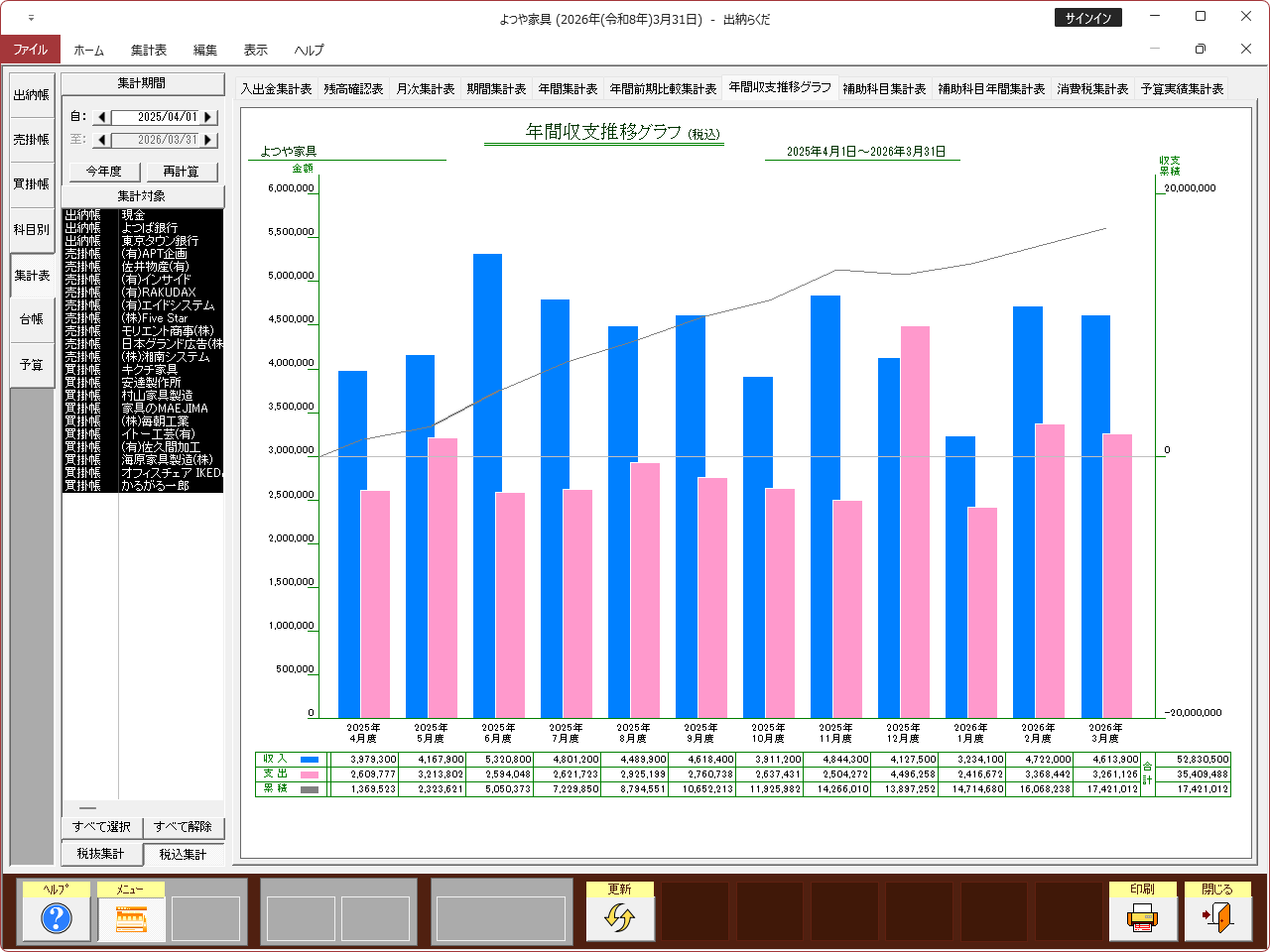This screenshot has width=1270, height=952.
Task: Click the 自 start date field
Action: coord(155,117)
